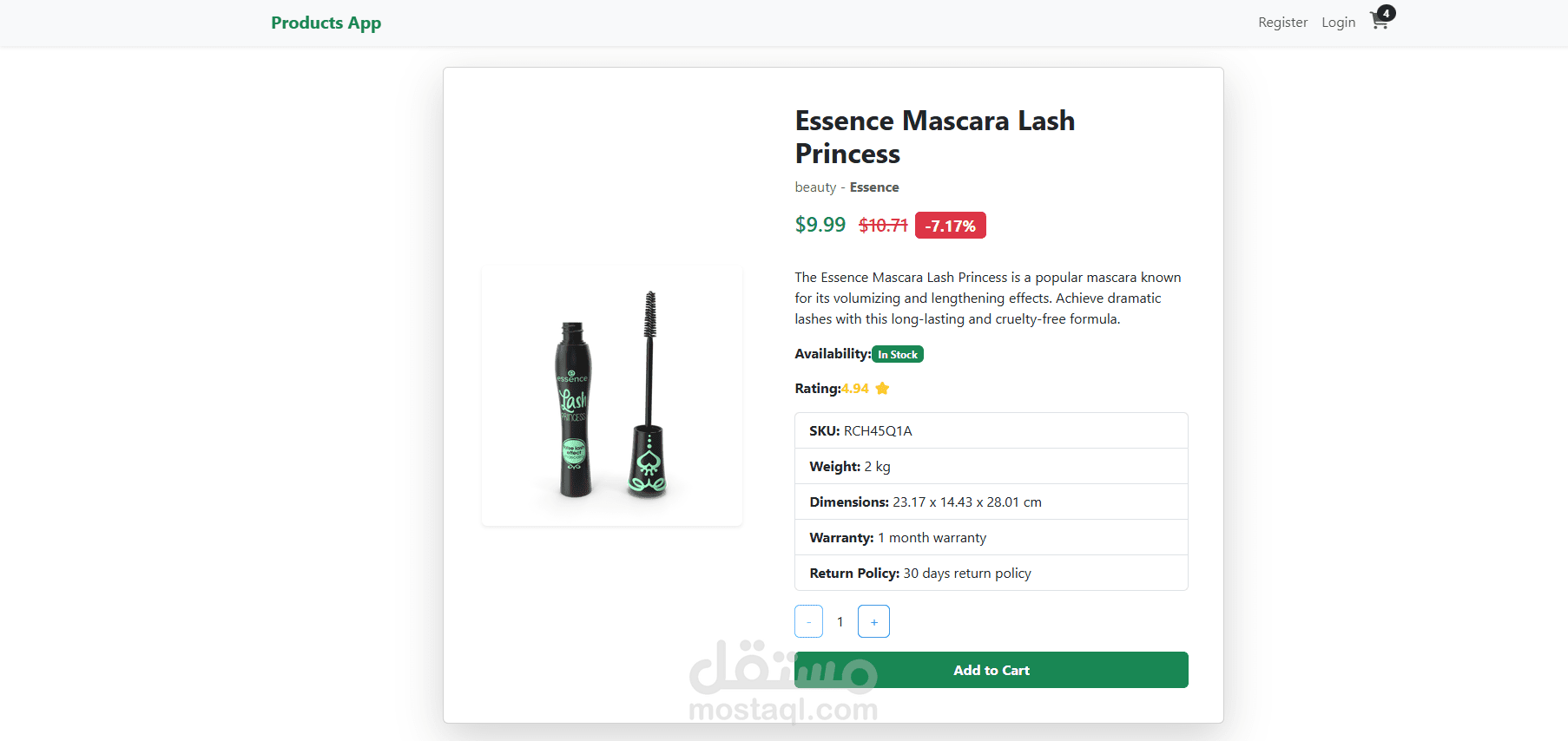Click the green In Stock badge
Viewport: 1568px width, 741px height.
(897, 354)
